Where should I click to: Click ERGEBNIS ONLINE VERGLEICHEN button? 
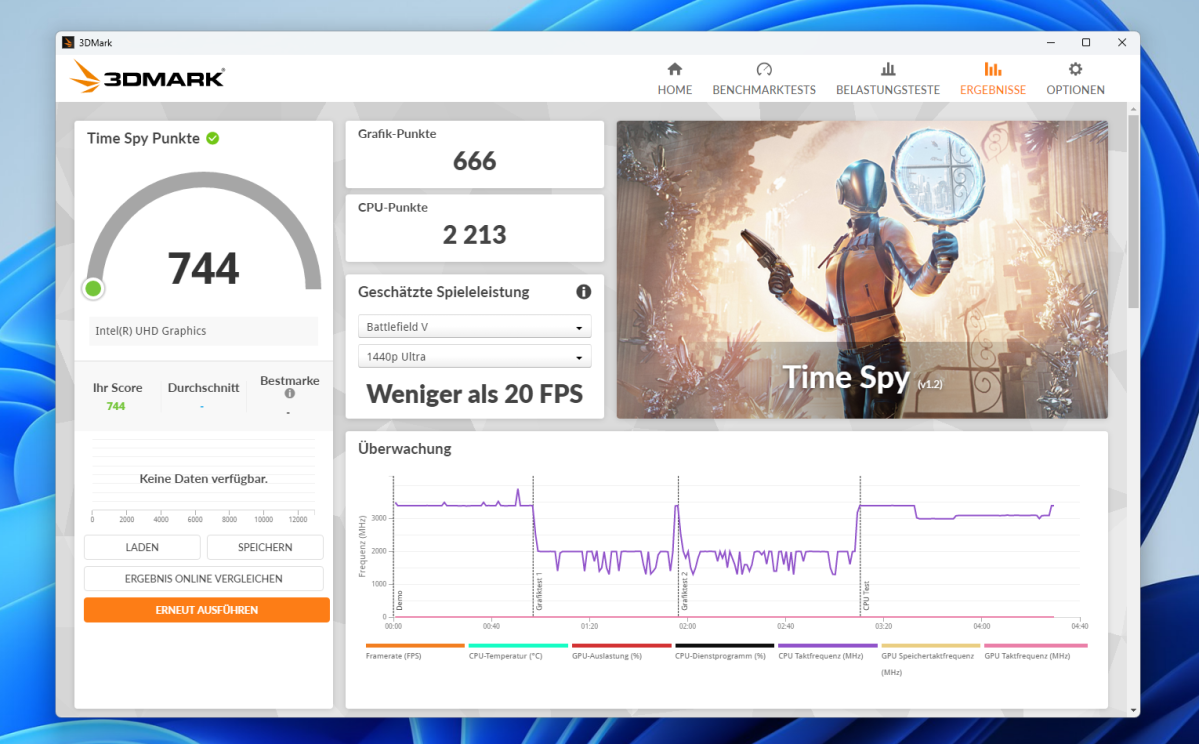[203, 579]
